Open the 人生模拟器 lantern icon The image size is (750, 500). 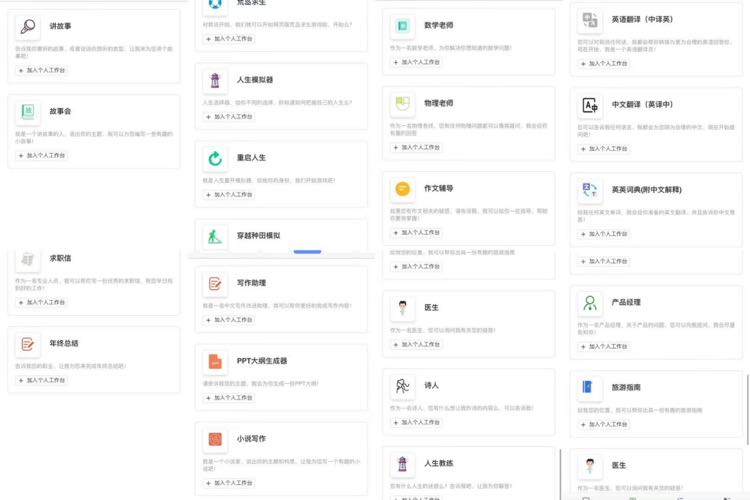[x=215, y=80]
